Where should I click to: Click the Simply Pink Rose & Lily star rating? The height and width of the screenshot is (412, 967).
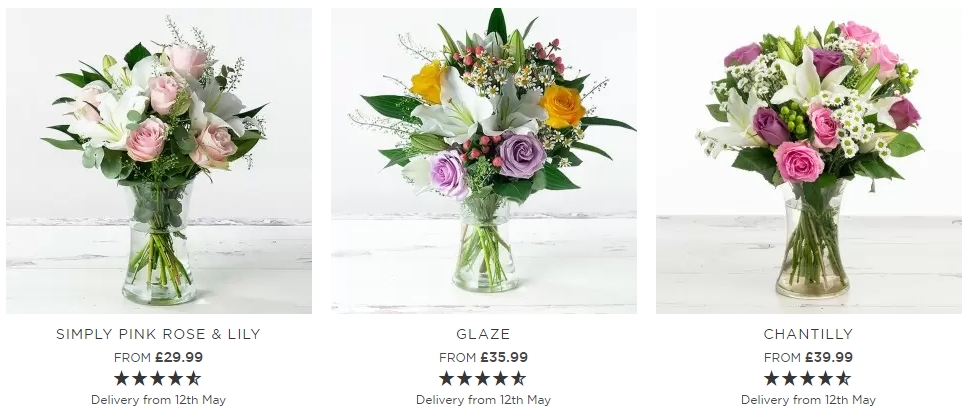coord(158,378)
